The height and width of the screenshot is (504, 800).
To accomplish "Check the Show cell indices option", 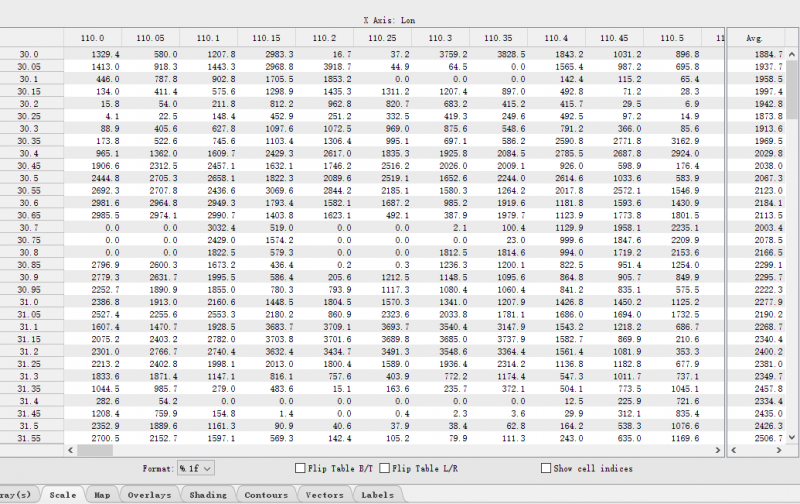I will 545,467.
